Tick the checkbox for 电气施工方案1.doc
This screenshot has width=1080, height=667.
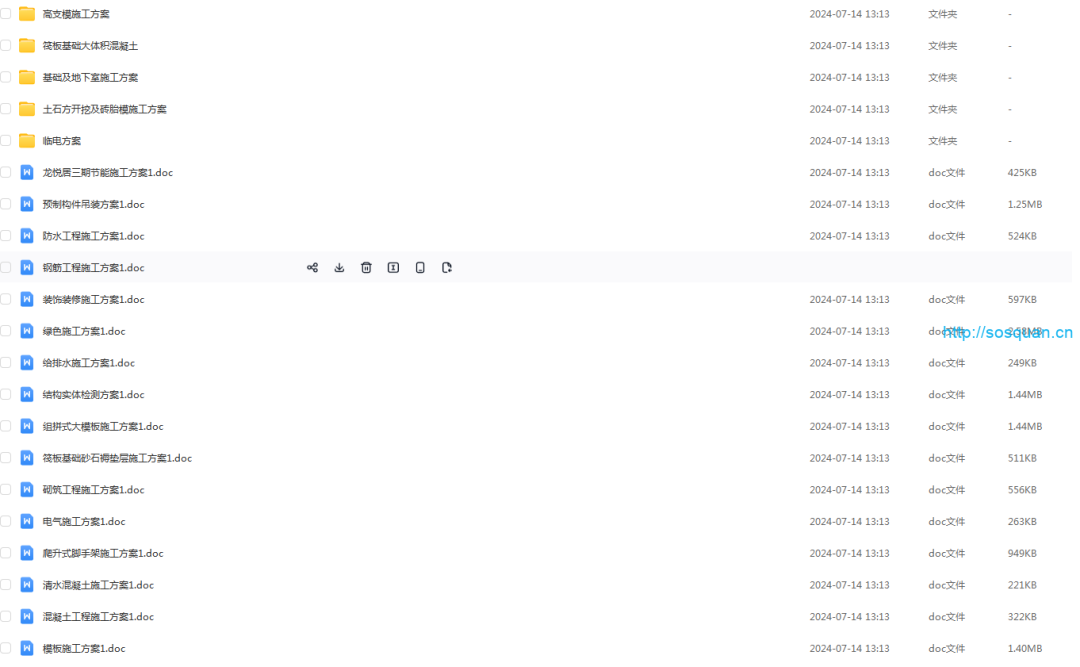[6, 521]
